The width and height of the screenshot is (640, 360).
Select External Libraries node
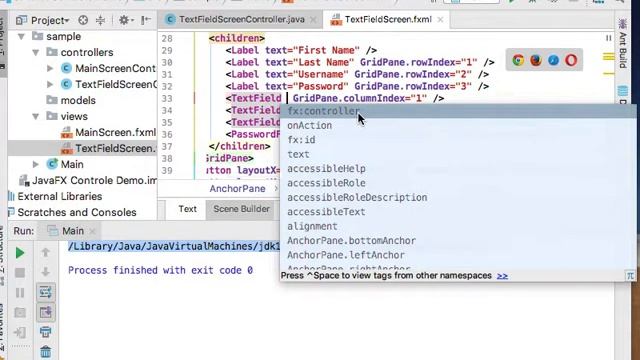click(60, 196)
